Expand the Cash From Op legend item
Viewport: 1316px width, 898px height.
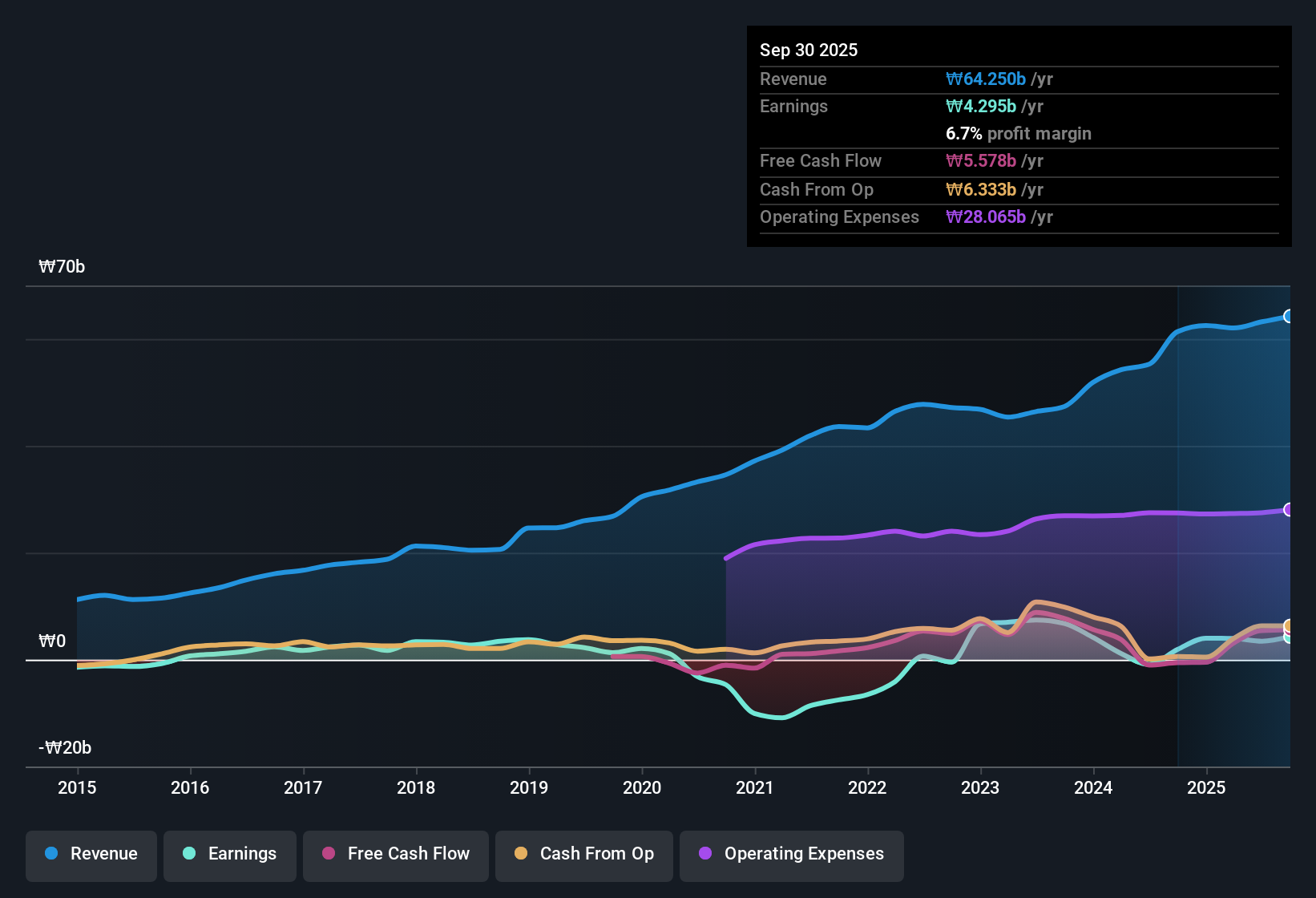(x=583, y=854)
